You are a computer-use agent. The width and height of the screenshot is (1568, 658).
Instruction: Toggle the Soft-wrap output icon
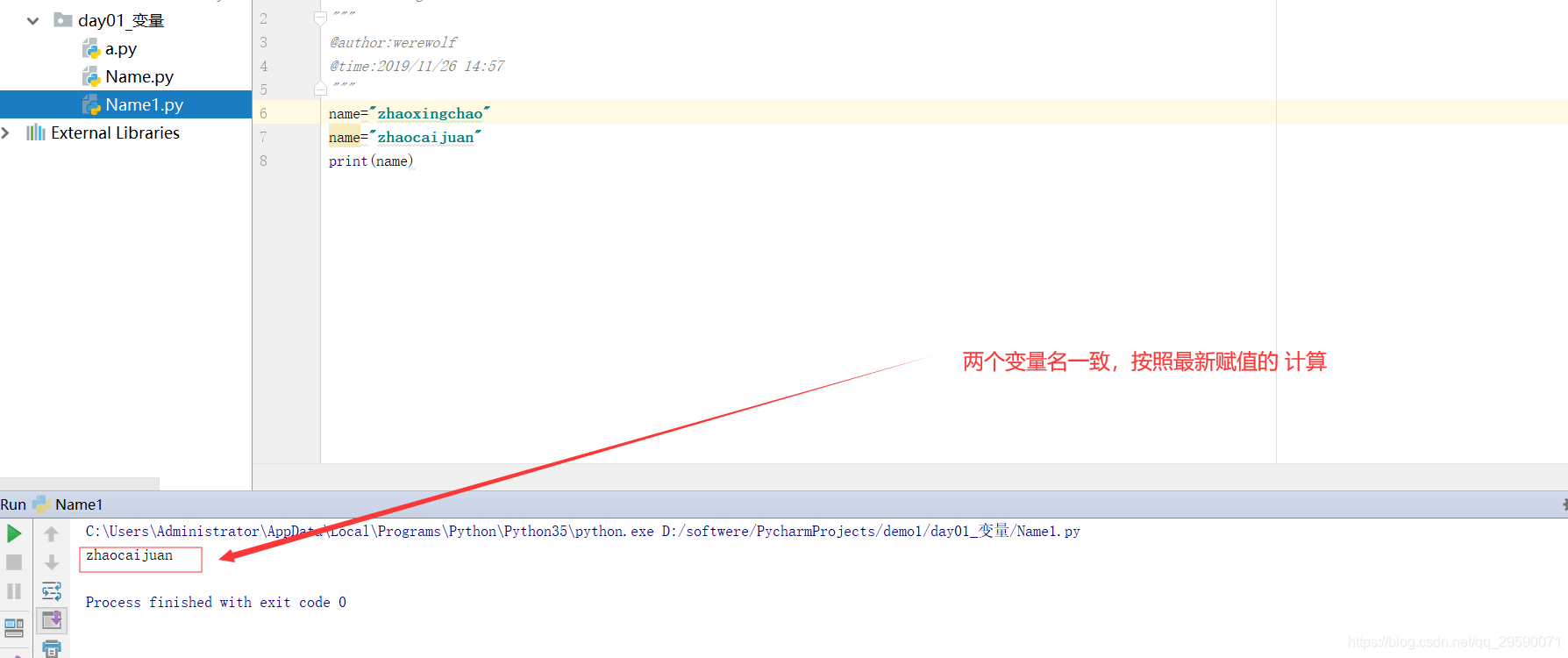click(x=52, y=591)
